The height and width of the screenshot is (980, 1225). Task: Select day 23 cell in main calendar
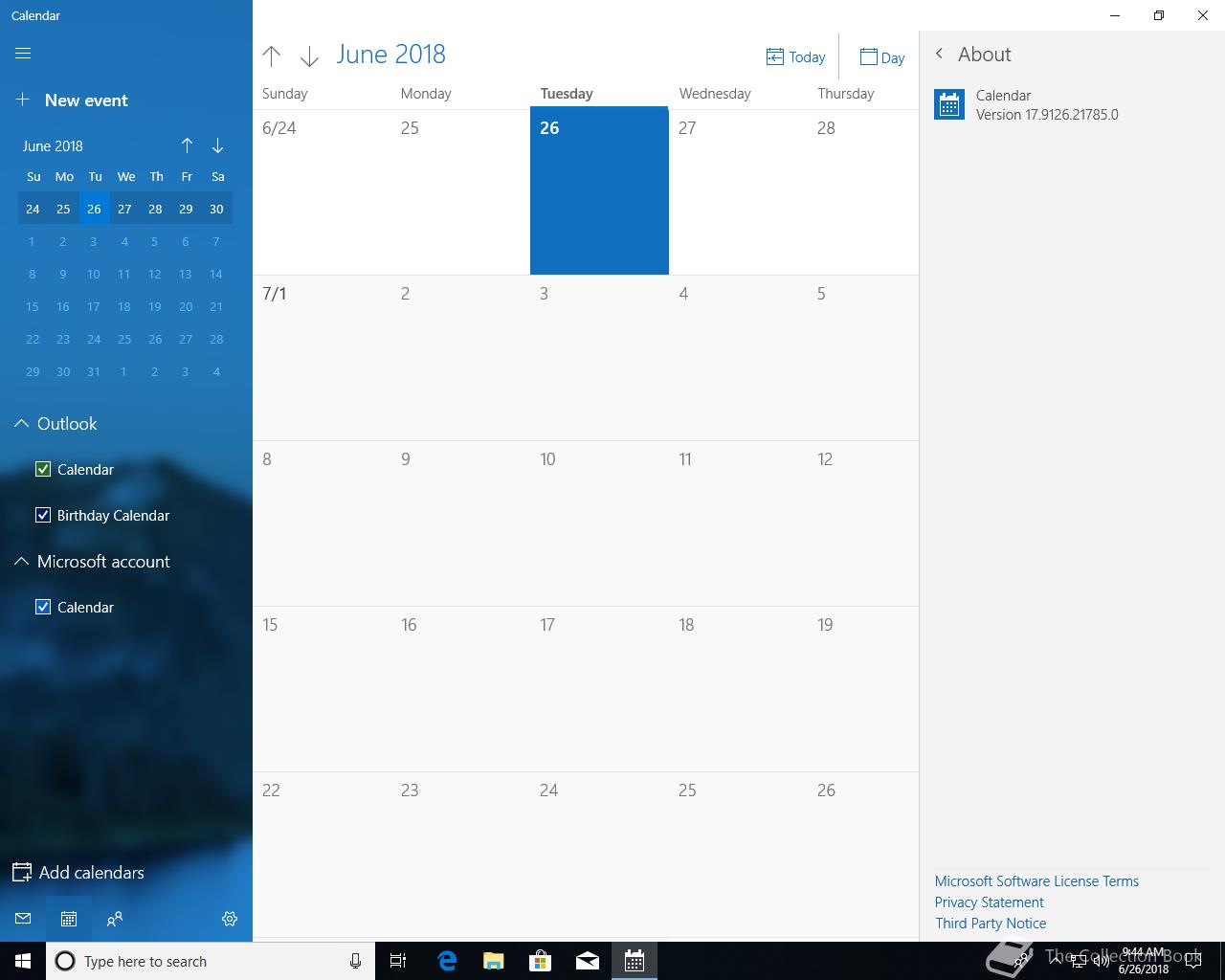click(460, 855)
